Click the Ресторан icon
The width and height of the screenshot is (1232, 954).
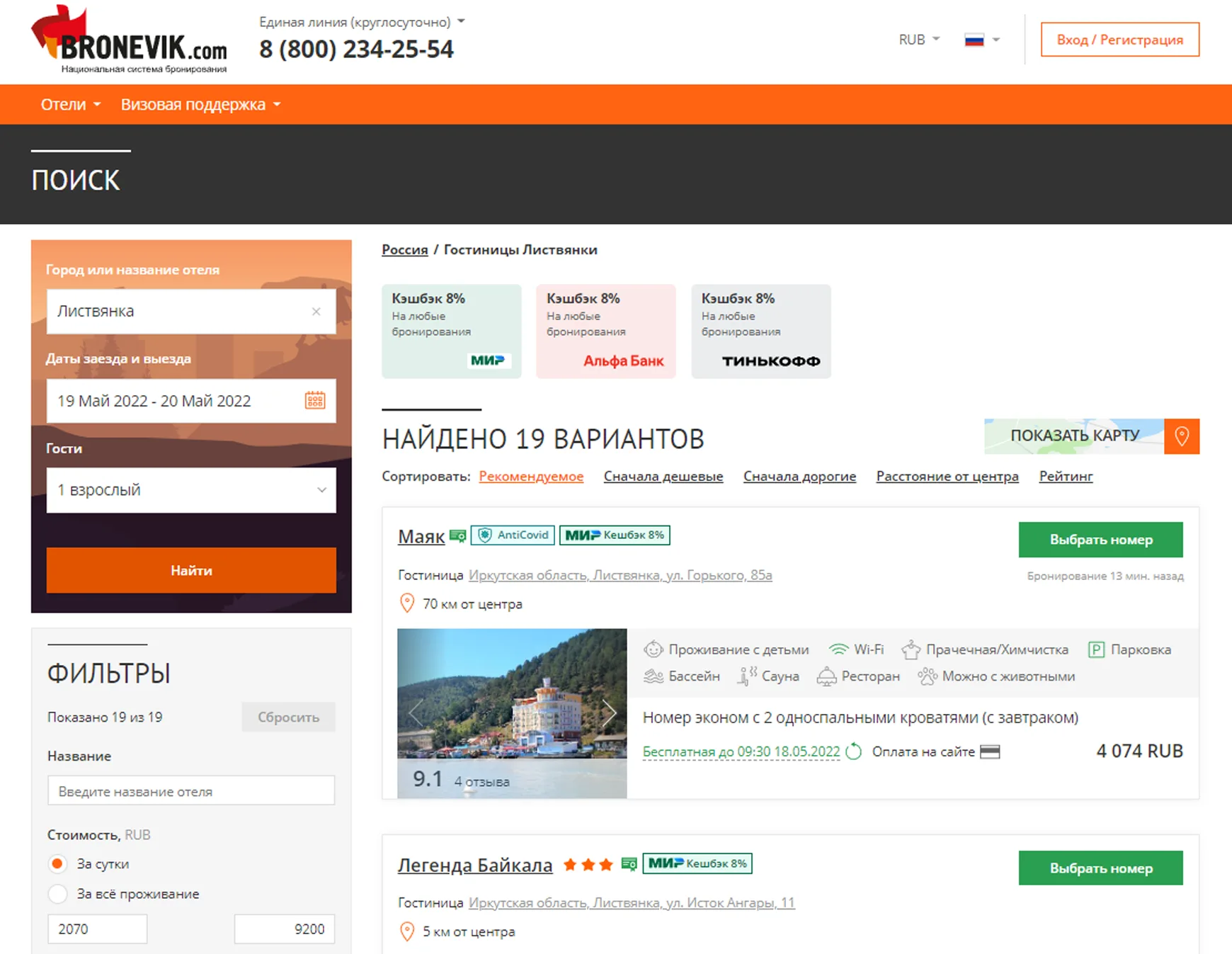coord(826,676)
